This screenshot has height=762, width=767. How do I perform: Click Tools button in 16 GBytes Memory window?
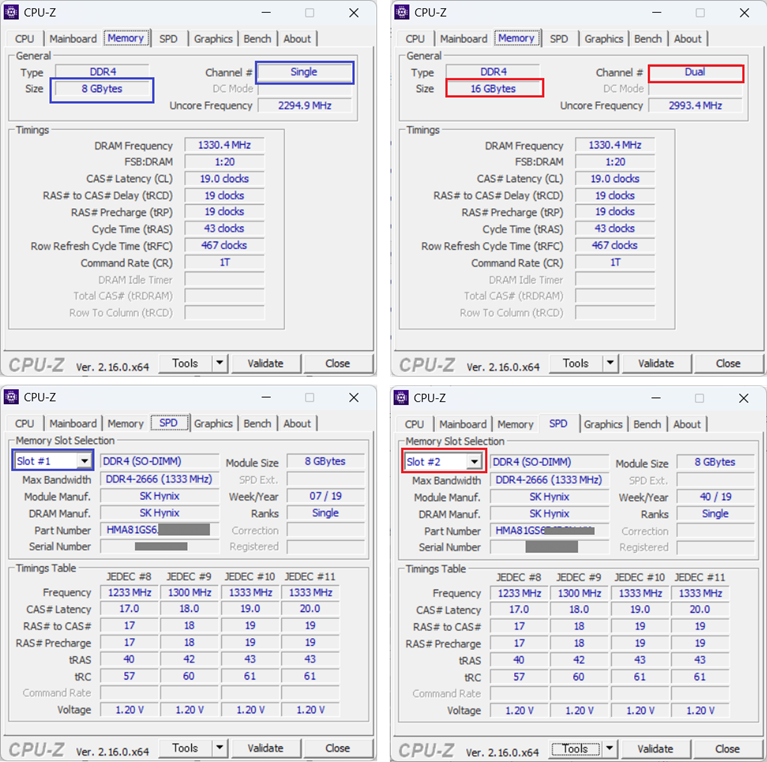(x=576, y=363)
